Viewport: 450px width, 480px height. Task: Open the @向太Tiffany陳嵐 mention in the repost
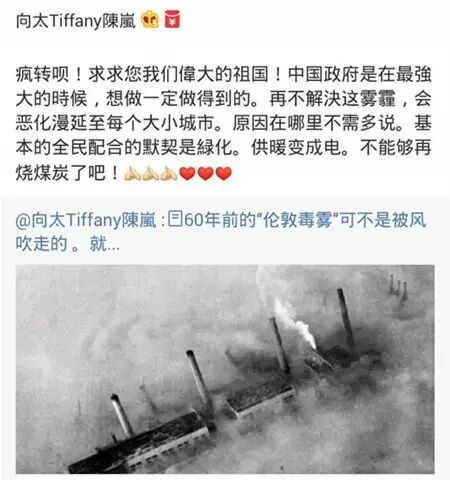(x=86, y=220)
